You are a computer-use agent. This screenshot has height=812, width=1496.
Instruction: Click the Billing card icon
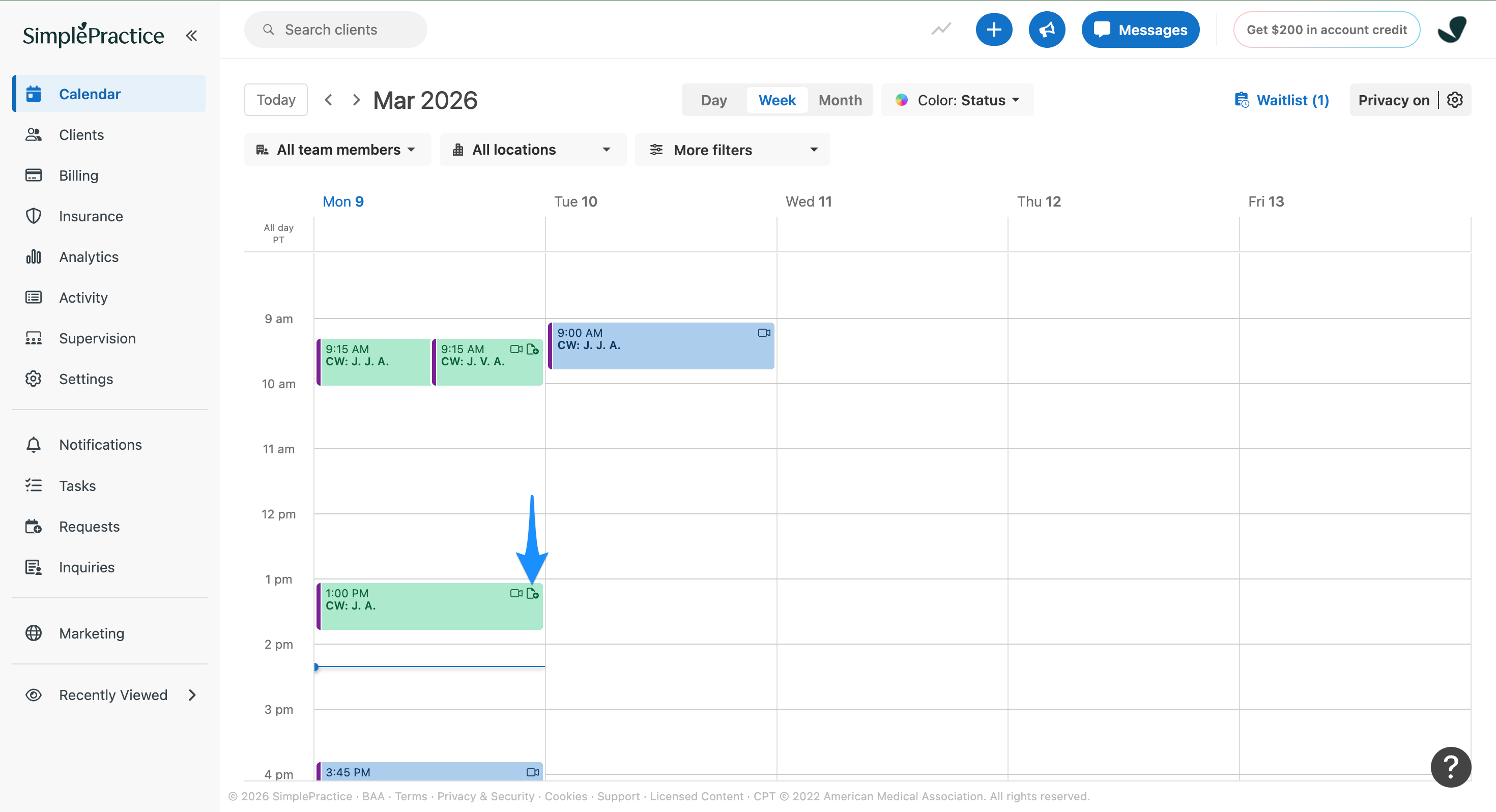point(34,175)
